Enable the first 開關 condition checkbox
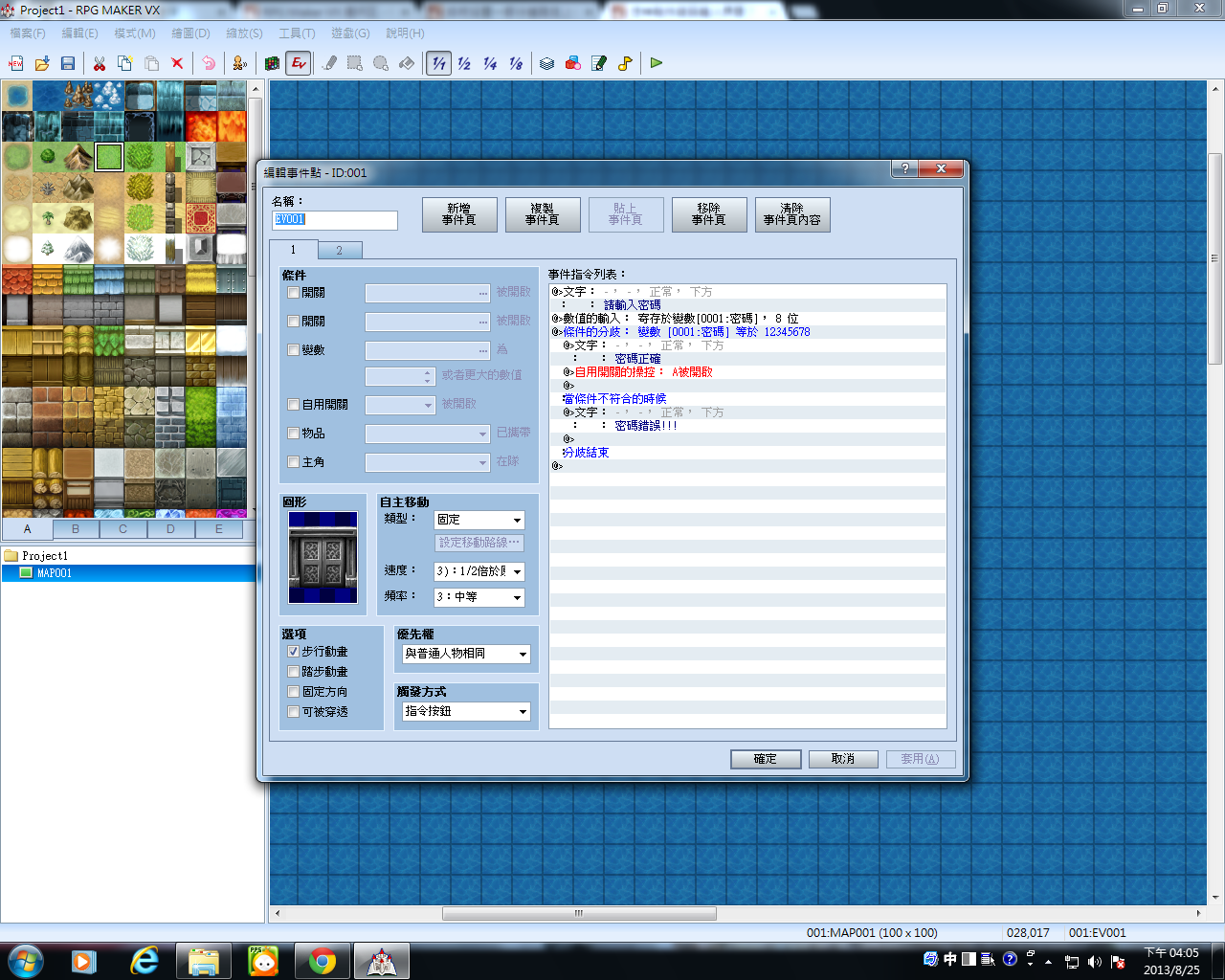The width and height of the screenshot is (1225, 980). 294,293
